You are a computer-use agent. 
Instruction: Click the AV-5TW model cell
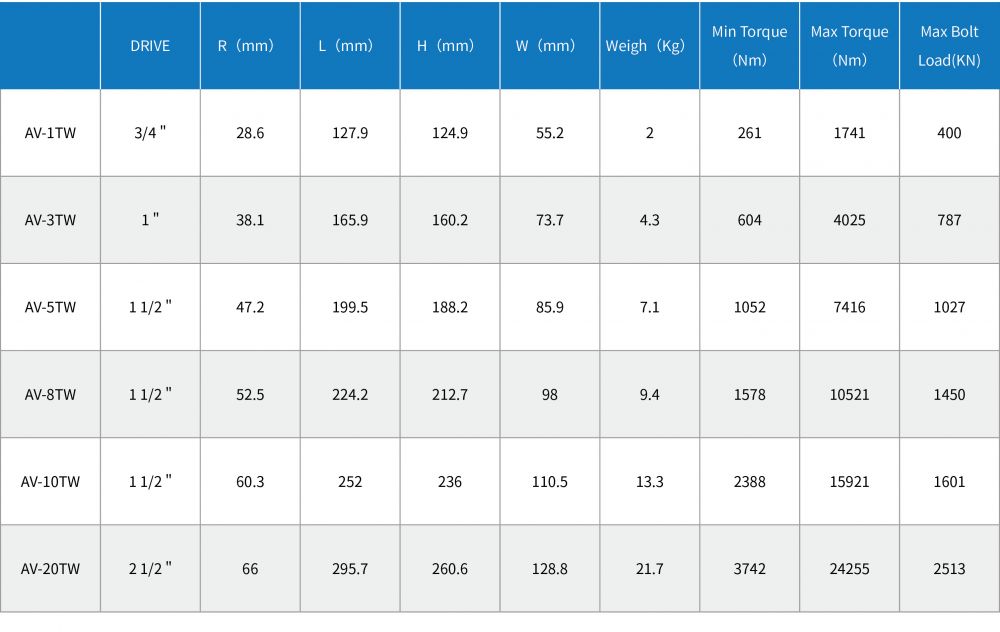coord(50,307)
